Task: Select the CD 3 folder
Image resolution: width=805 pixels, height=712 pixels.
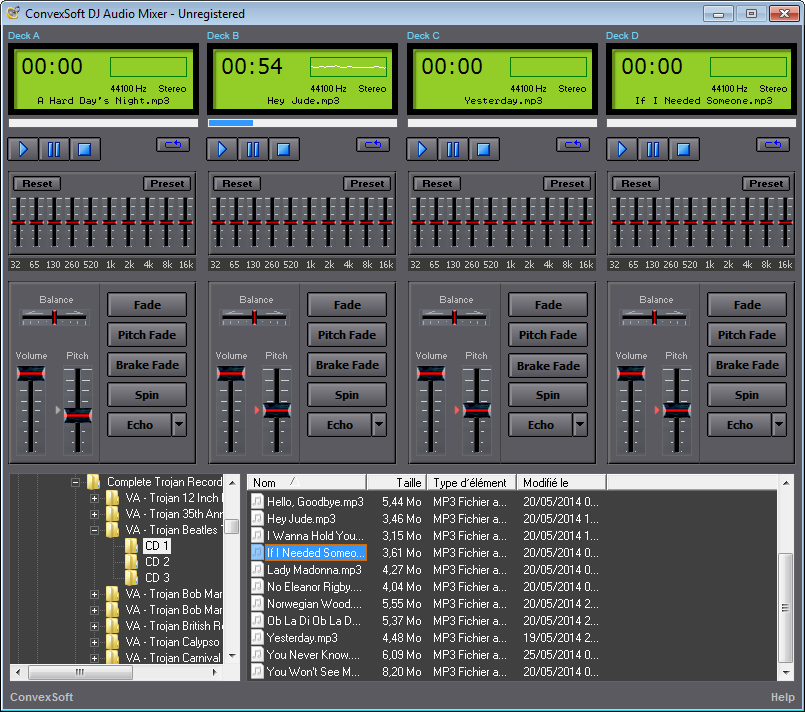Action: [157, 578]
